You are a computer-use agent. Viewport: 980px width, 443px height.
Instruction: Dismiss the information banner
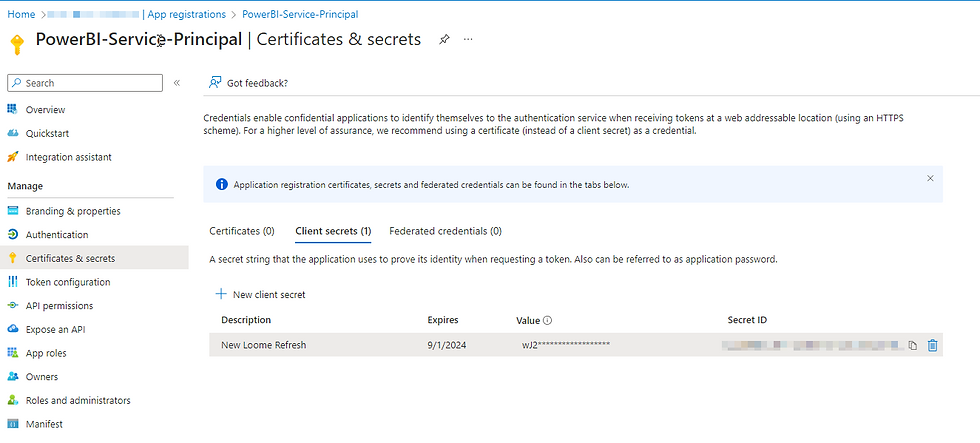930,178
